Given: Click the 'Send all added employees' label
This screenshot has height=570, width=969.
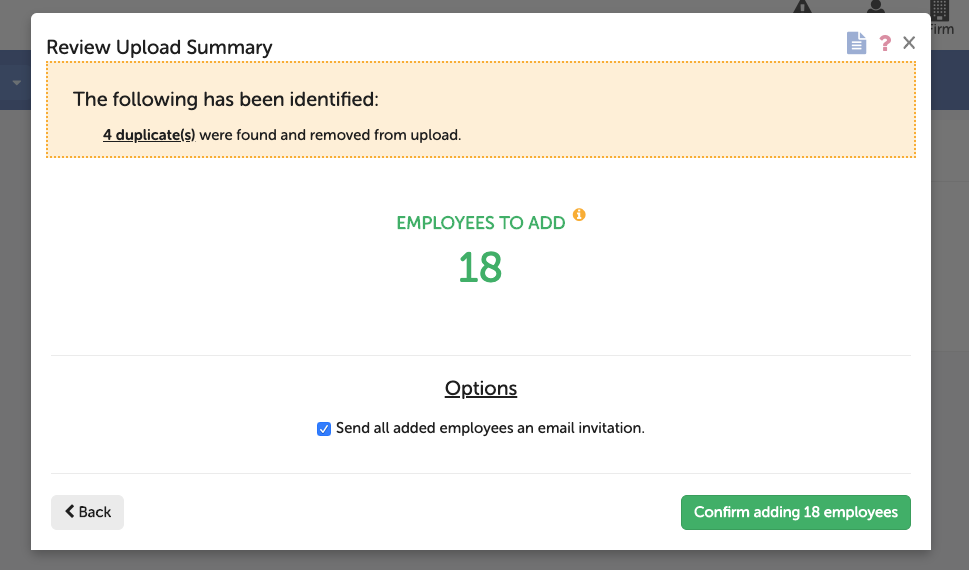Looking at the screenshot, I should [490, 428].
